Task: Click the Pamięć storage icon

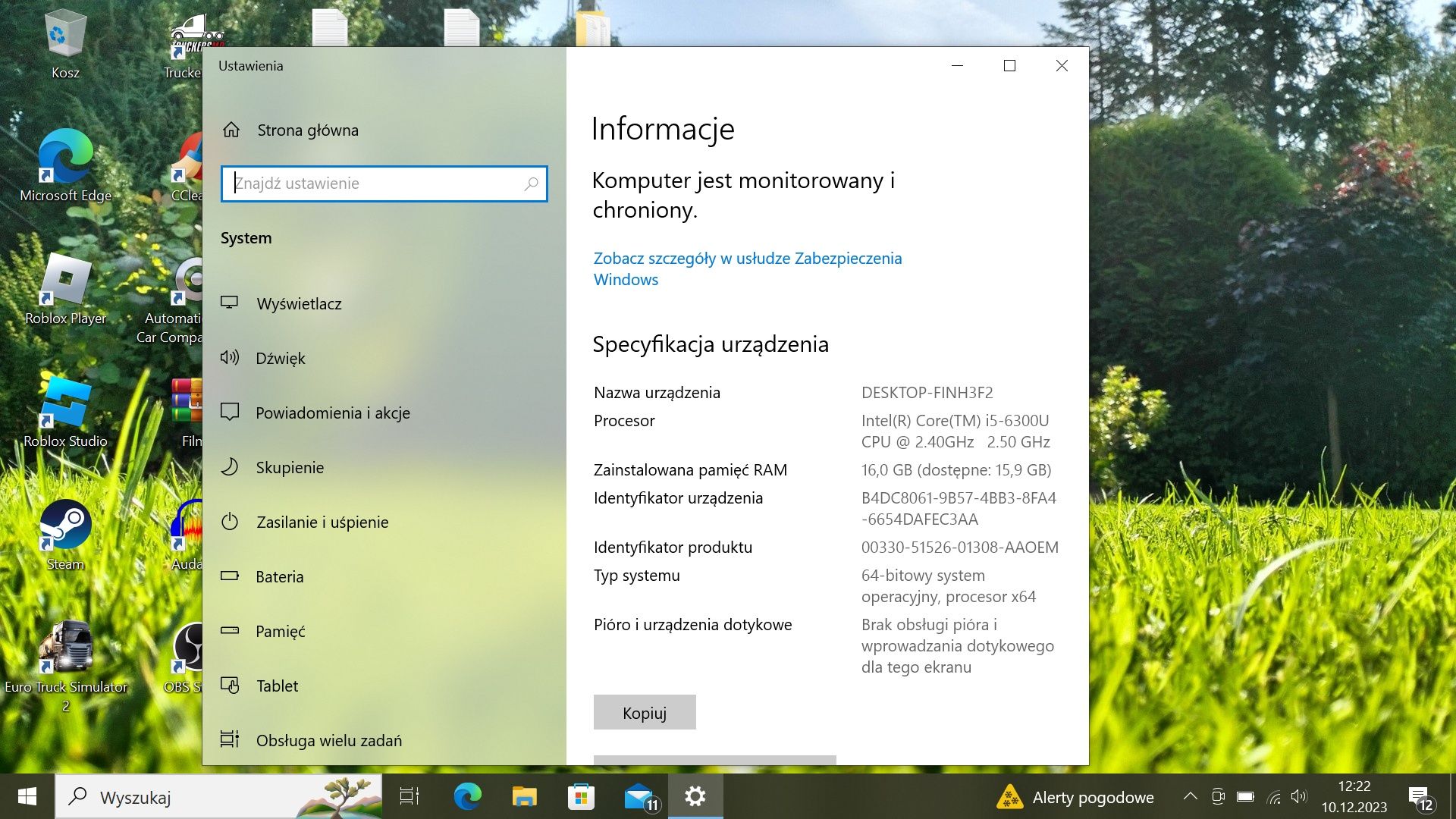Action: [229, 630]
